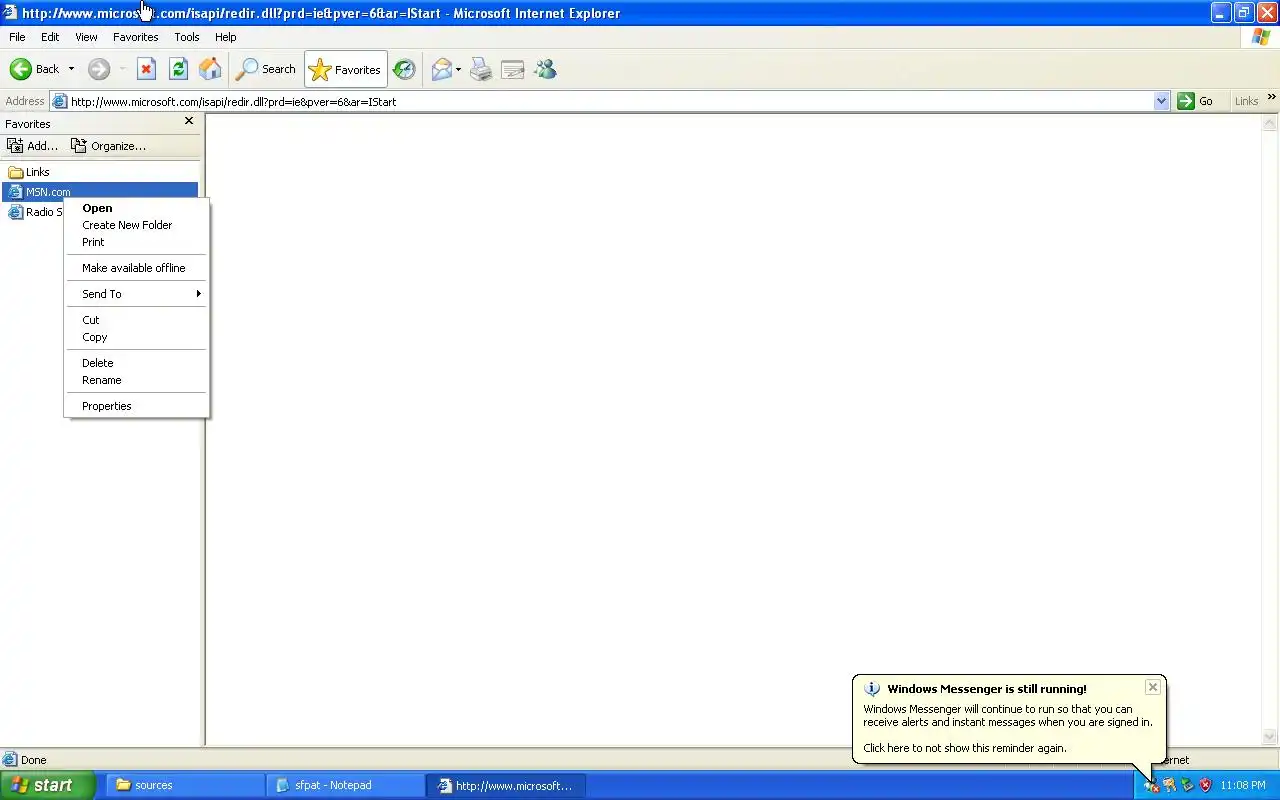The height and width of the screenshot is (800, 1280).
Task: Click the keys icon in system tray
Action: 1169,785
